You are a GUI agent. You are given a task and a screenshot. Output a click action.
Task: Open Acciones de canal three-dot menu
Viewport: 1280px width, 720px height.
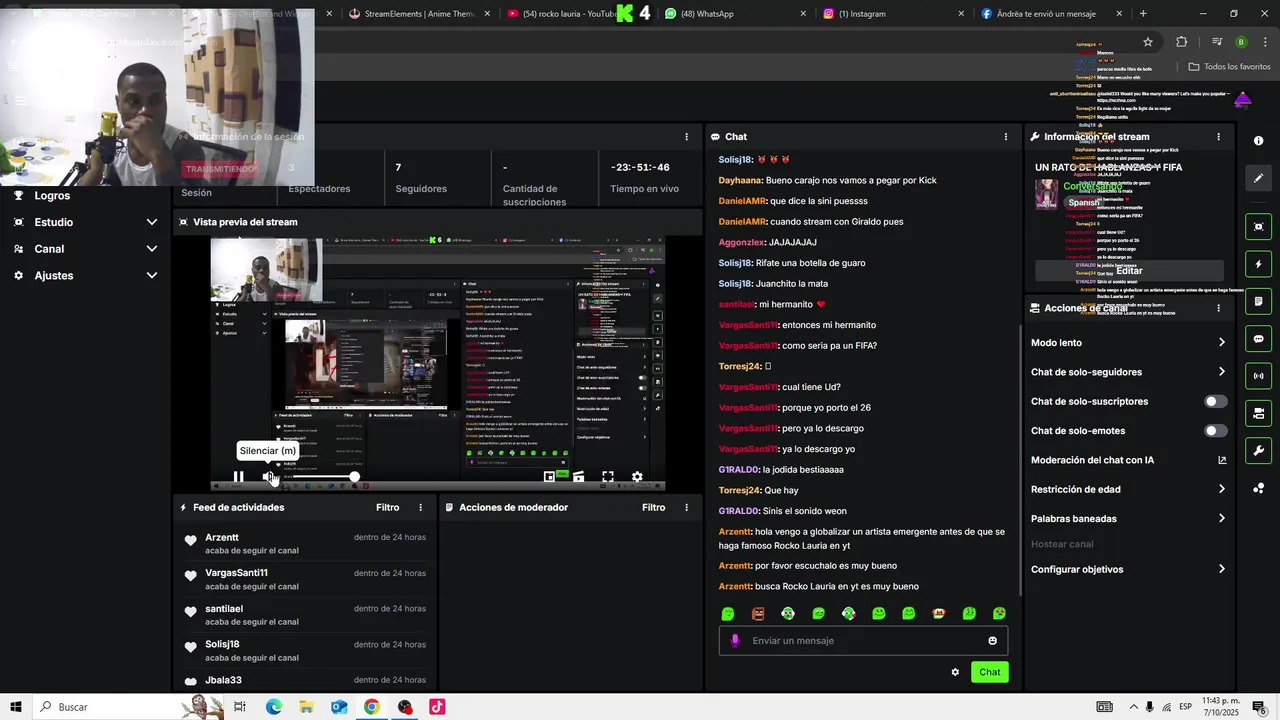1218,308
